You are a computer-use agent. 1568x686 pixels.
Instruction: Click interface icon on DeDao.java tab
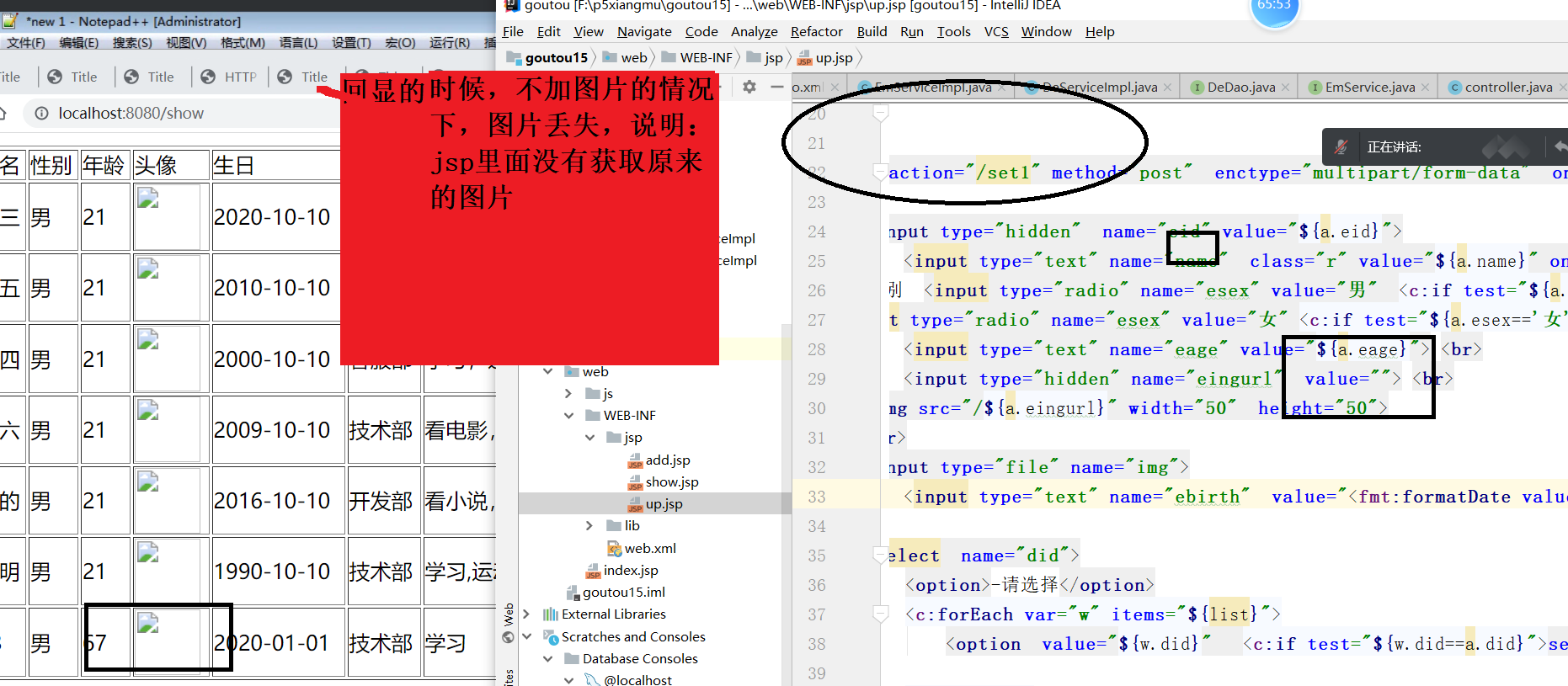(1197, 88)
